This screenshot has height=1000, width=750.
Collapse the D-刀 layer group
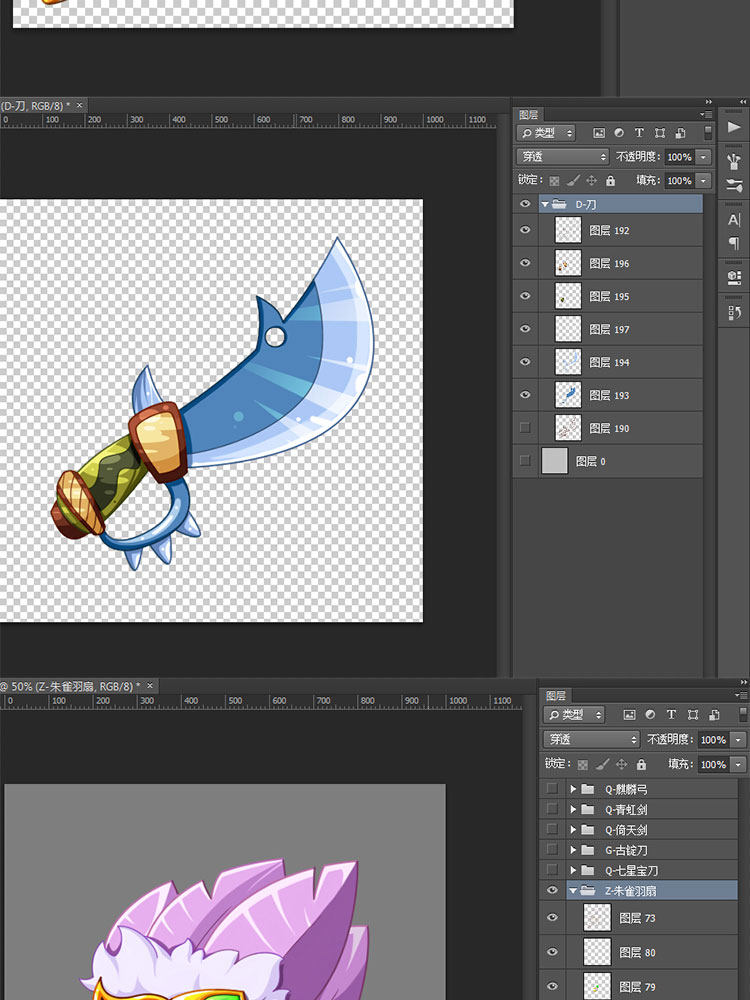[545, 204]
